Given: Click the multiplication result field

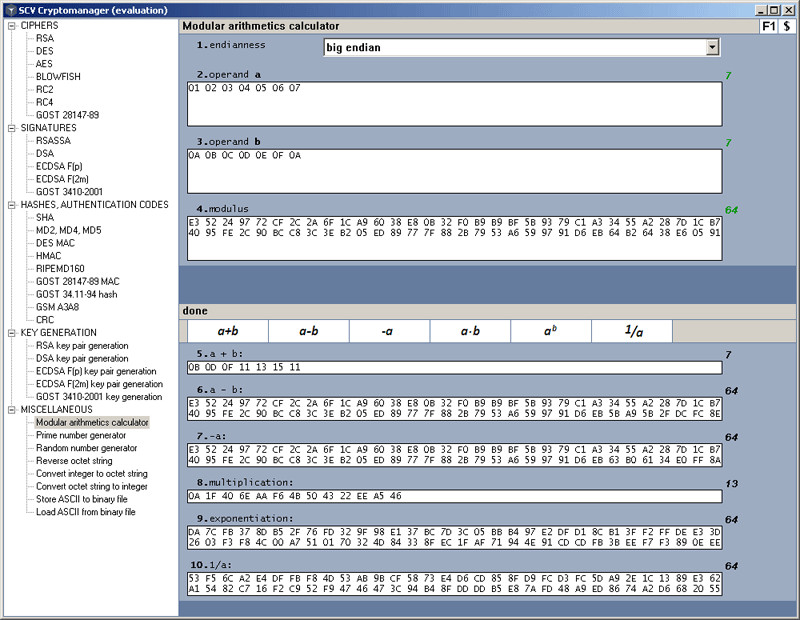Looking at the screenshot, I should [455, 496].
